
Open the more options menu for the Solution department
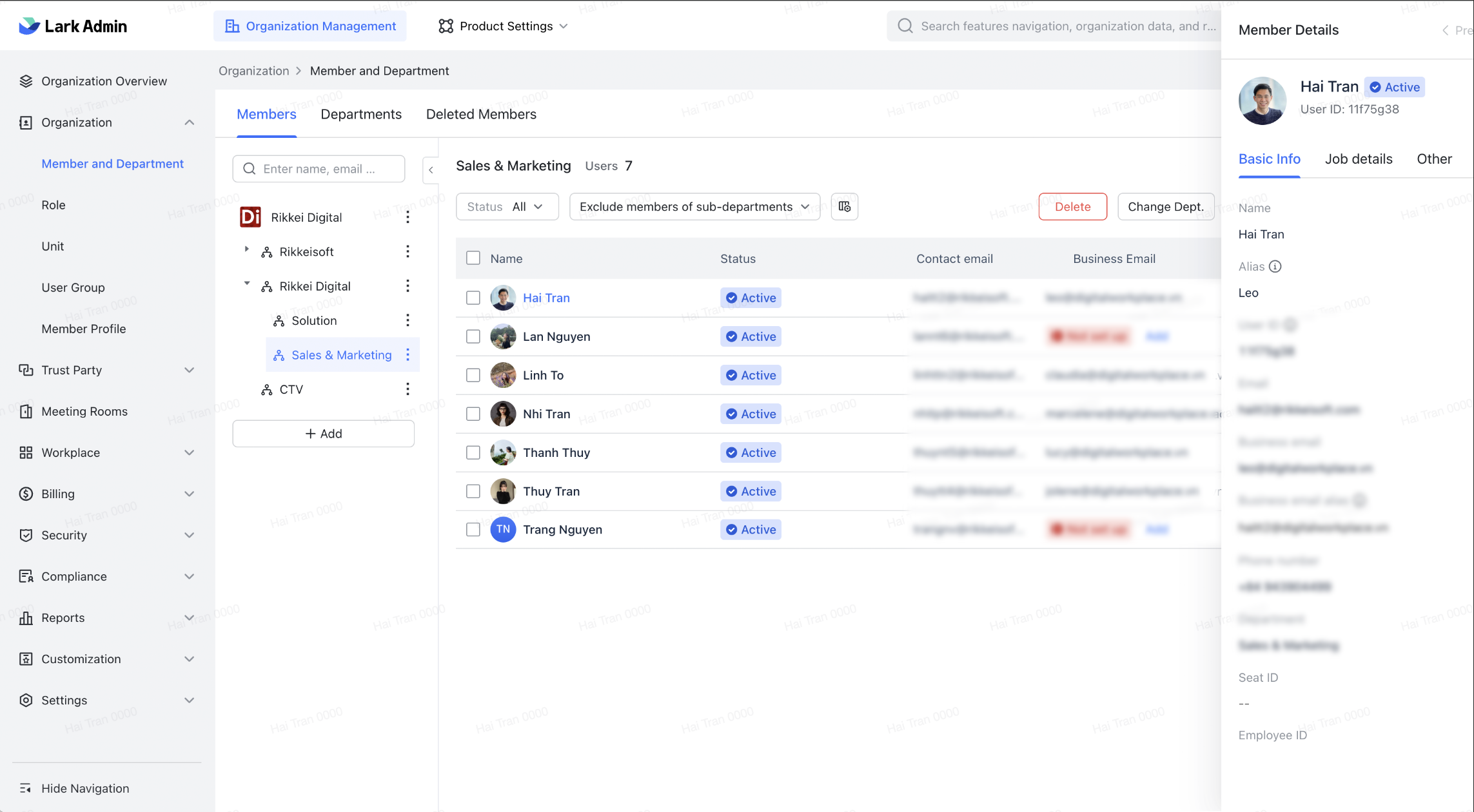click(x=408, y=320)
